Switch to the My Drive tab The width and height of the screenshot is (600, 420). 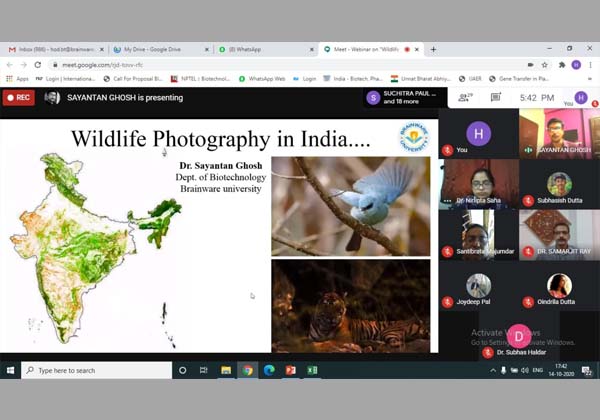click(153, 49)
